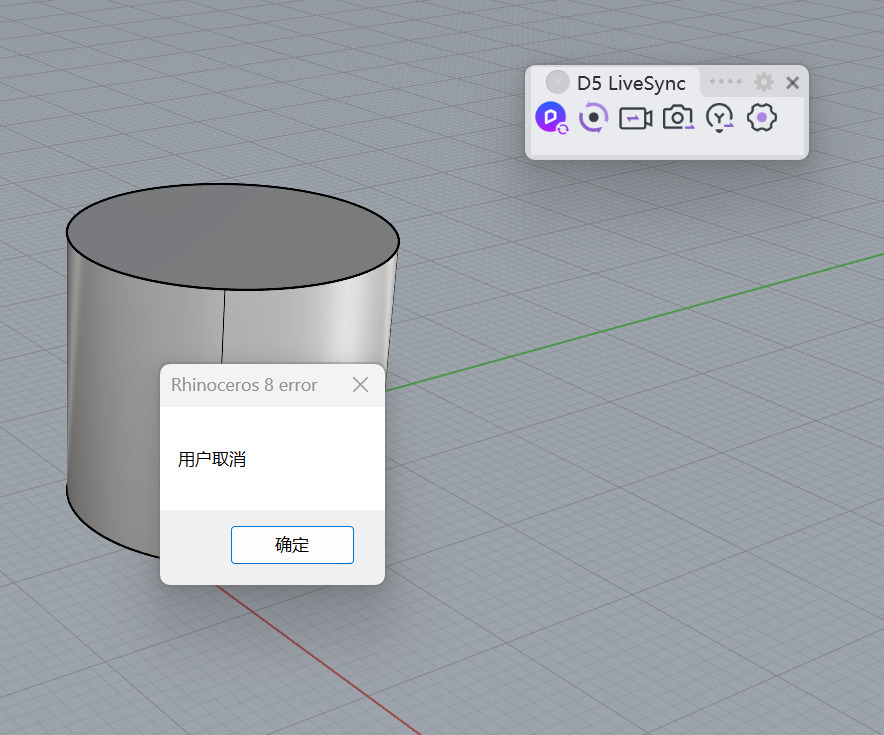Click the 用户取消 message text
The image size is (884, 735).
[x=212, y=460]
